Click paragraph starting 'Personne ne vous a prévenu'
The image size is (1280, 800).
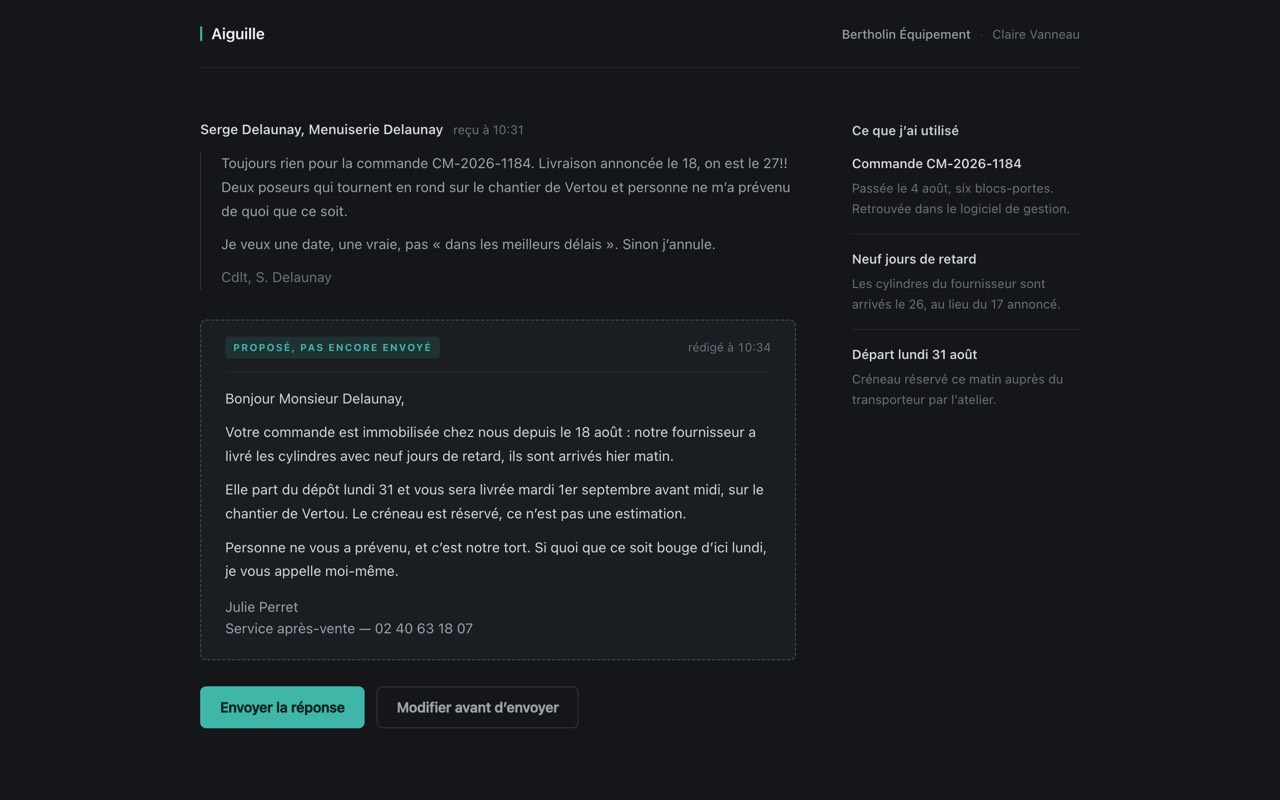click(497, 559)
